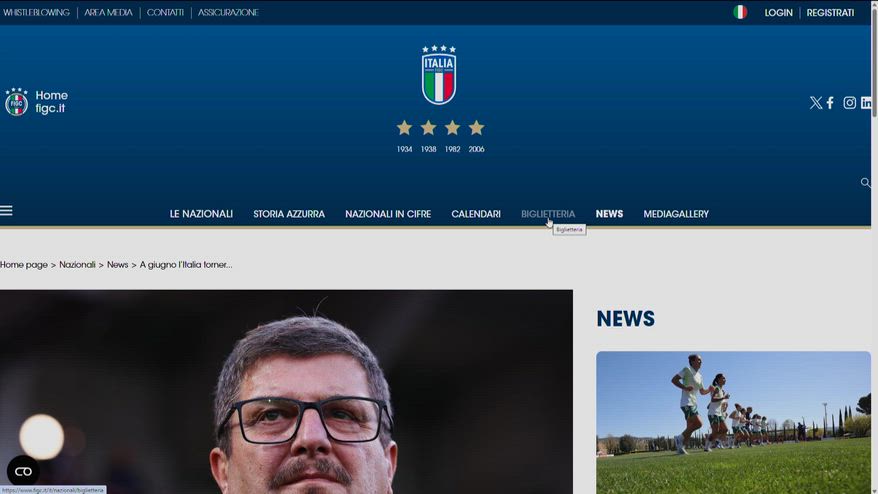Image resolution: width=878 pixels, height=494 pixels.
Task: Select Nazionali in Cifre menu item
Action: [x=388, y=214]
